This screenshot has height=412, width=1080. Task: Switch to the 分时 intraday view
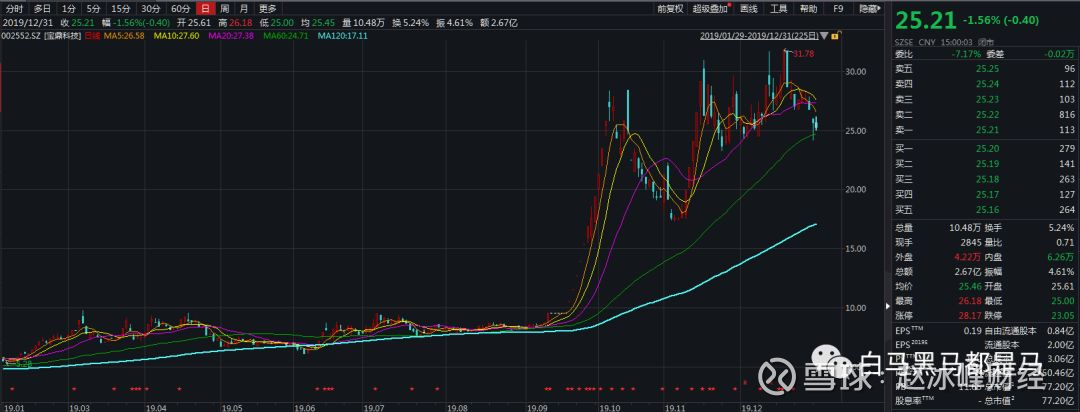click(x=14, y=9)
